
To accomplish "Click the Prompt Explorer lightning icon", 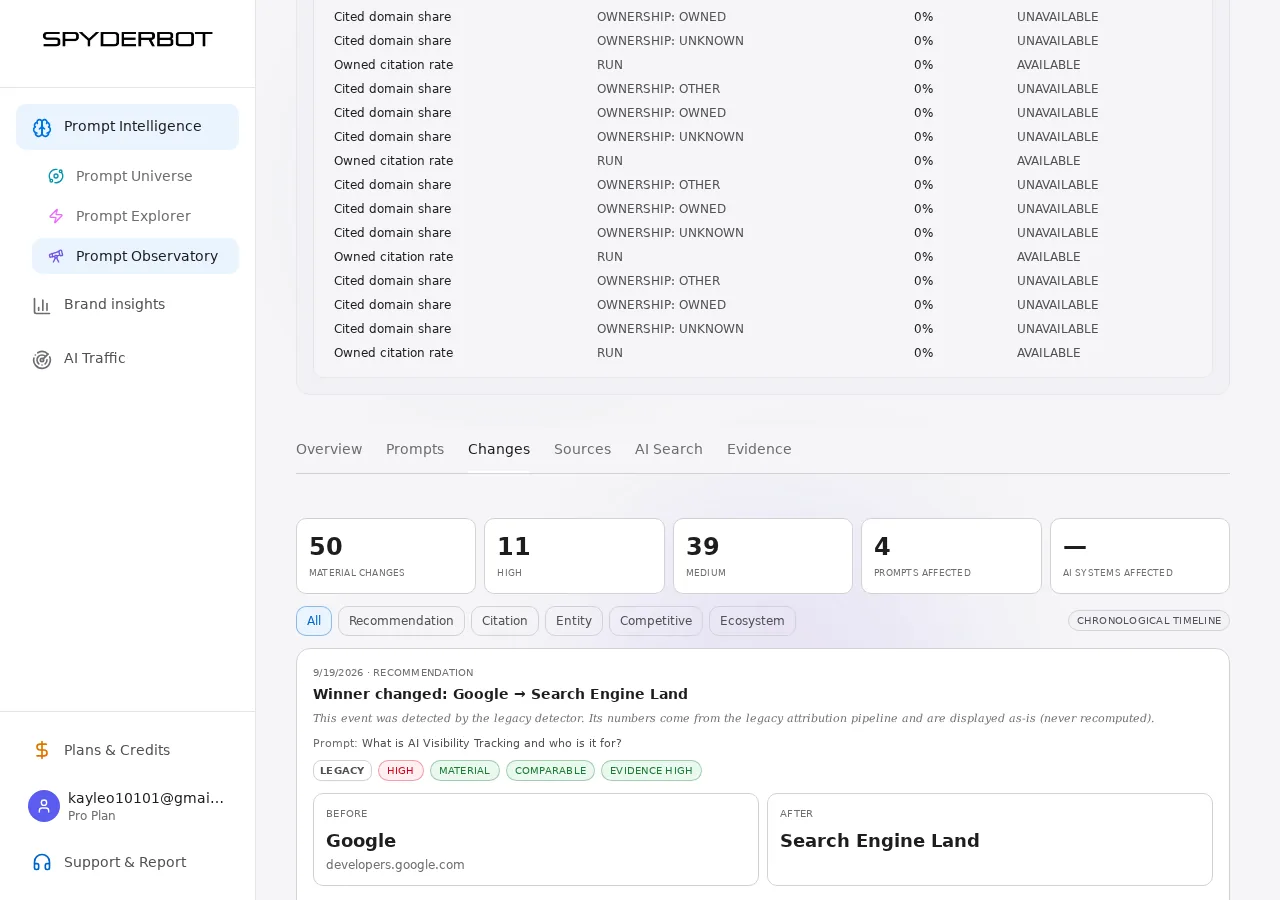I will (56, 216).
